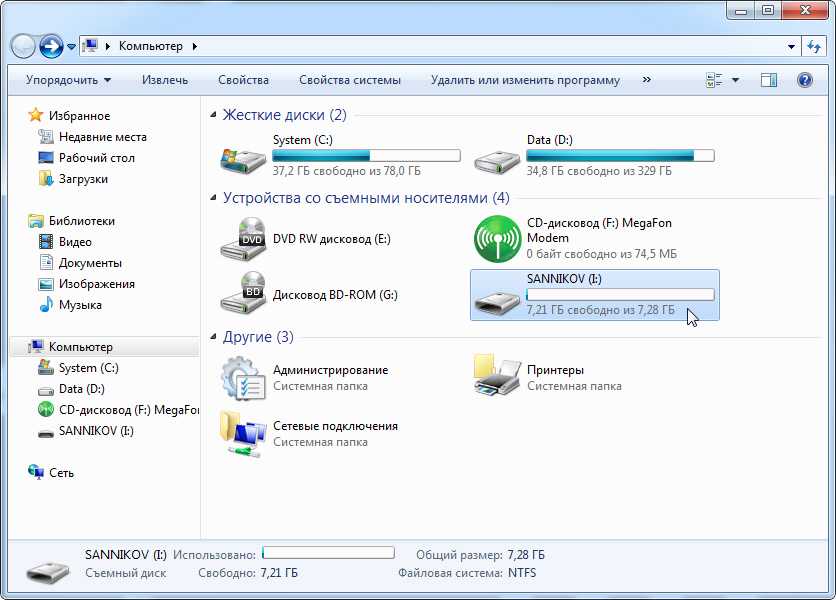
Task: Open the address bar history dropdown
Action: pyautogui.click(x=791, y=47)
